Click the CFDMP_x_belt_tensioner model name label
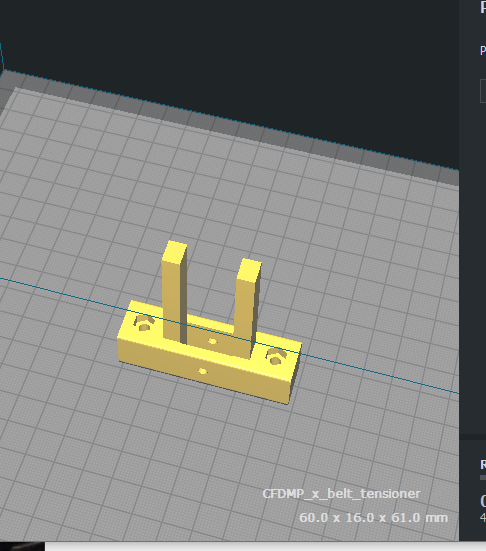 pos(341,494)
